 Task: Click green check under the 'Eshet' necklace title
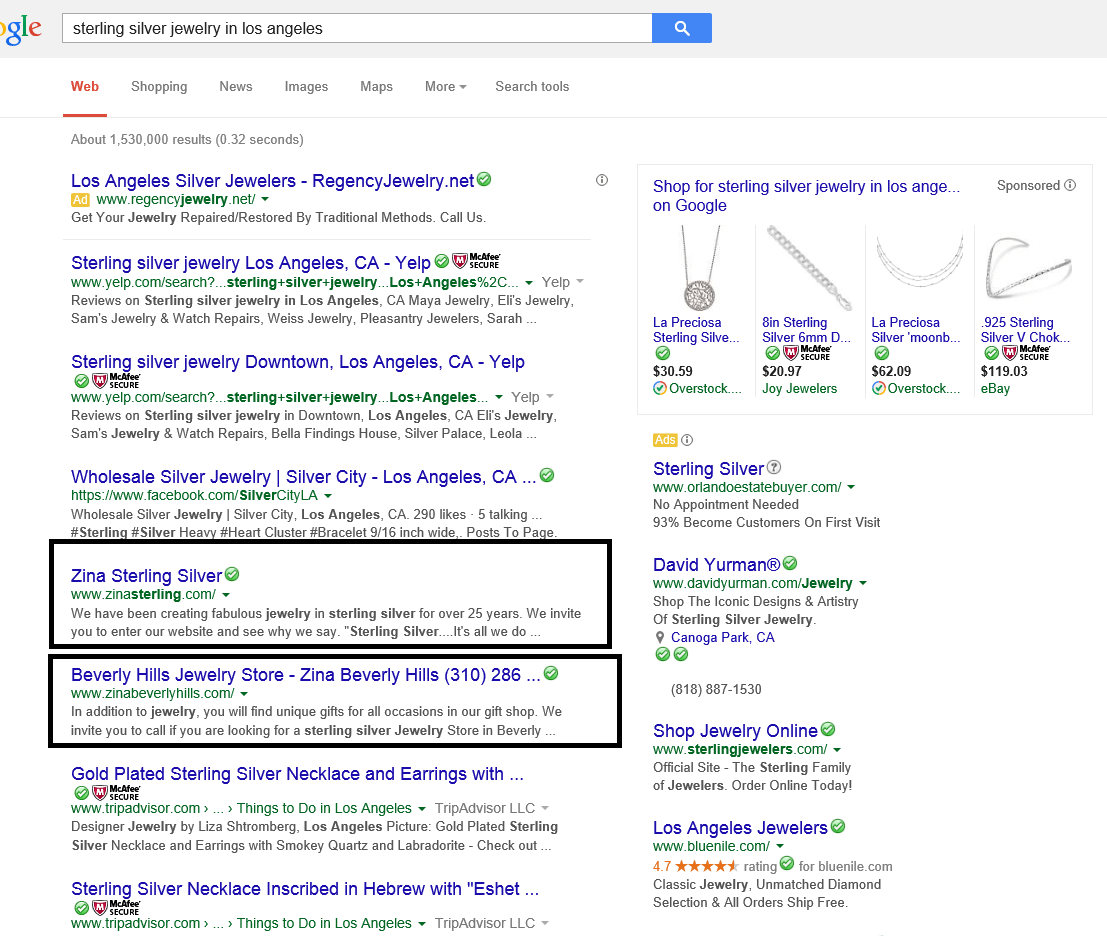[x=82, y=908]
